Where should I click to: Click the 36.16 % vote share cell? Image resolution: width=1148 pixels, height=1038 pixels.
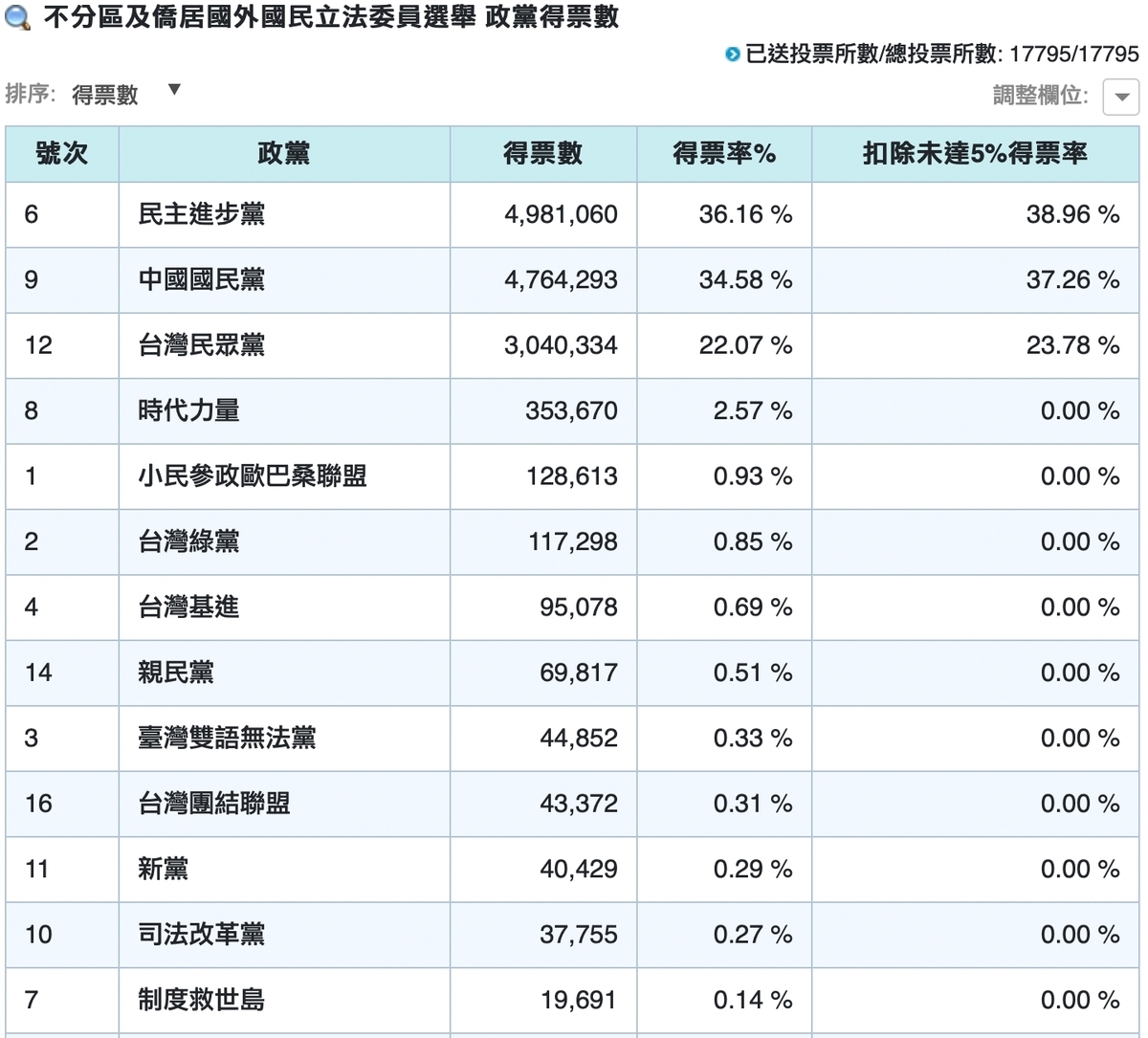724,214
